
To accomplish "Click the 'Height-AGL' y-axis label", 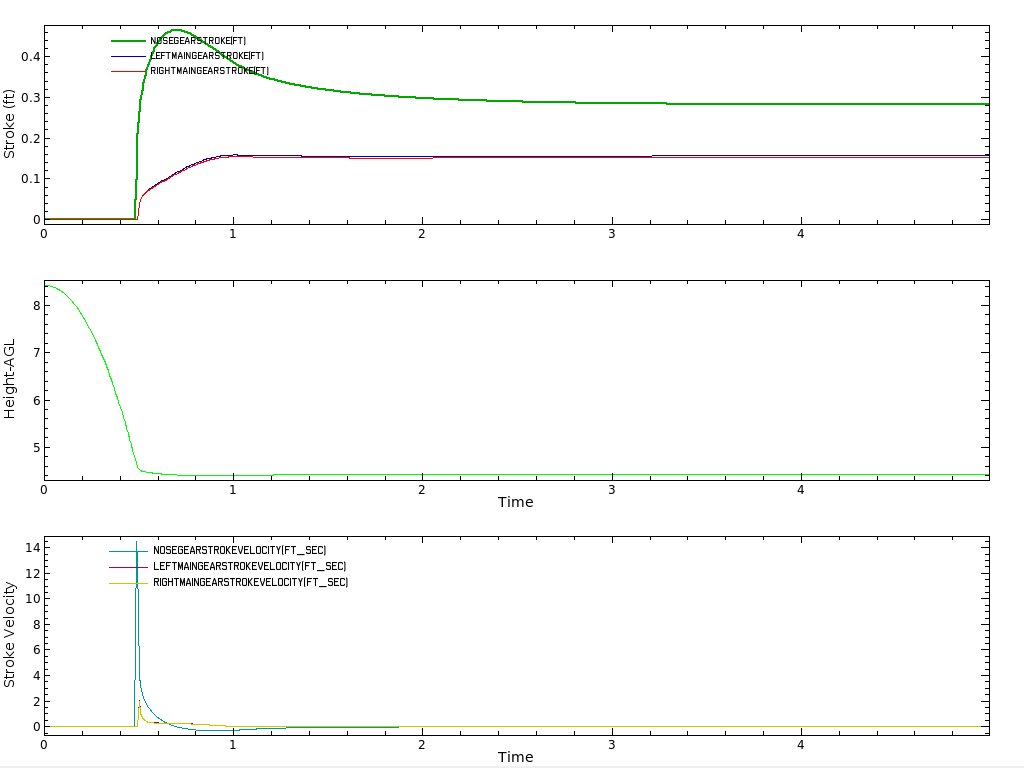I will pyautogui.click(x=10, y=380).
